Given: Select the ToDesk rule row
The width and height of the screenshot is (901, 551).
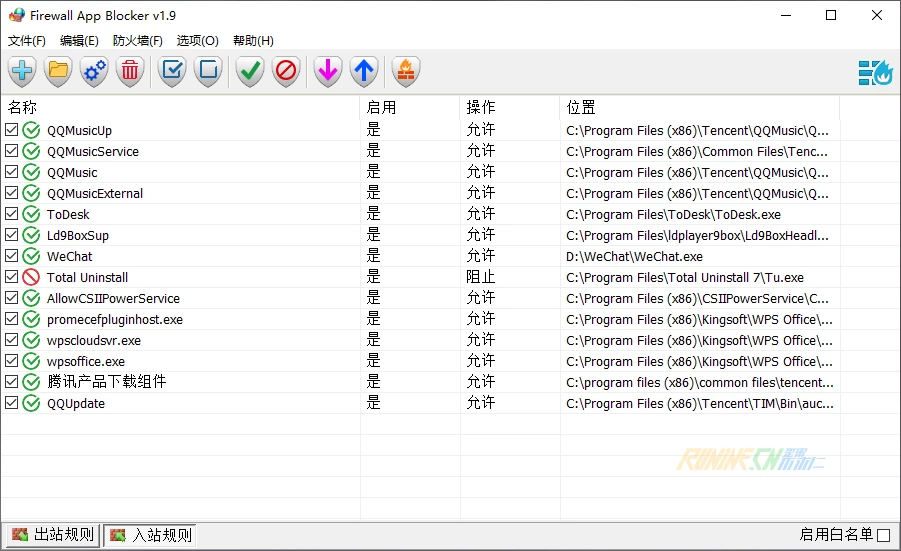Looking at the screenshot, I should tap(68, 215).
